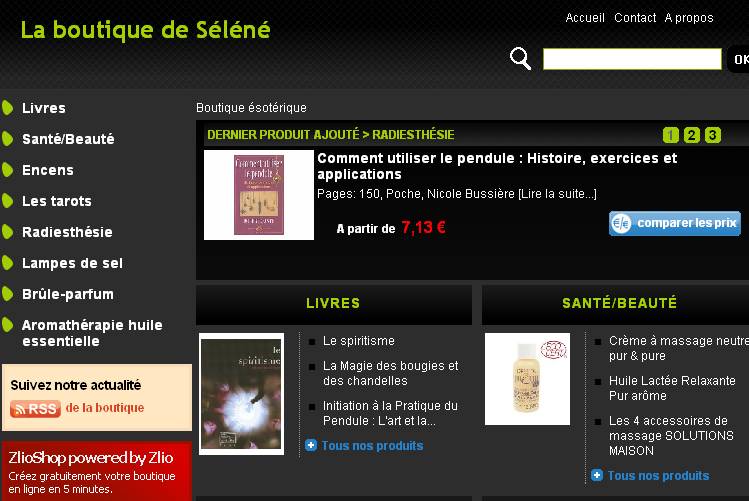Image resolution: width=749 pixels, height=501 pixels.
Task: Click the pendulum book cover thumbnail
Action: point(259,195)
